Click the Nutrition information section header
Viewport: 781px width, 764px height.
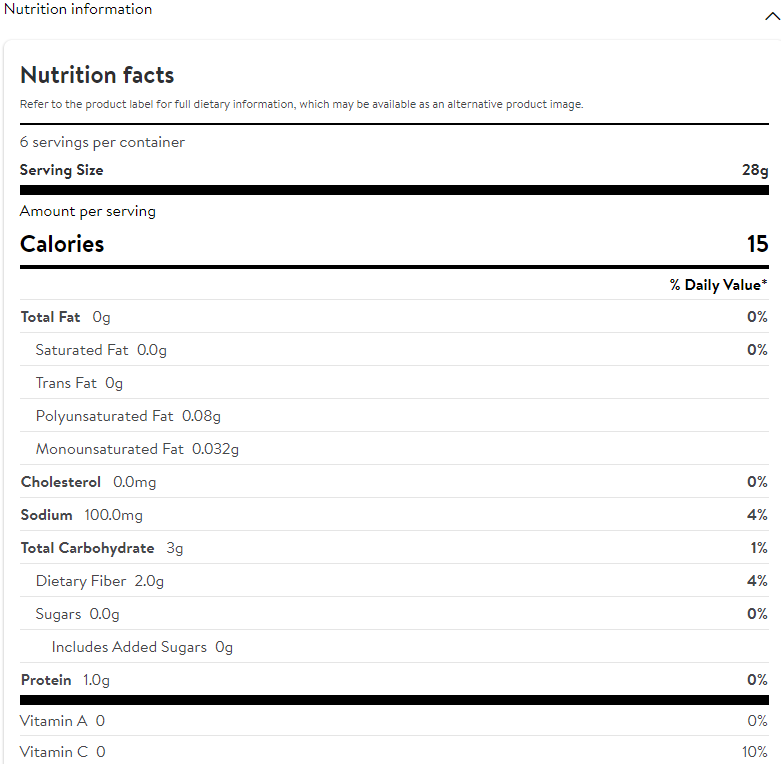pyautogui.click(x=79, y=9)
